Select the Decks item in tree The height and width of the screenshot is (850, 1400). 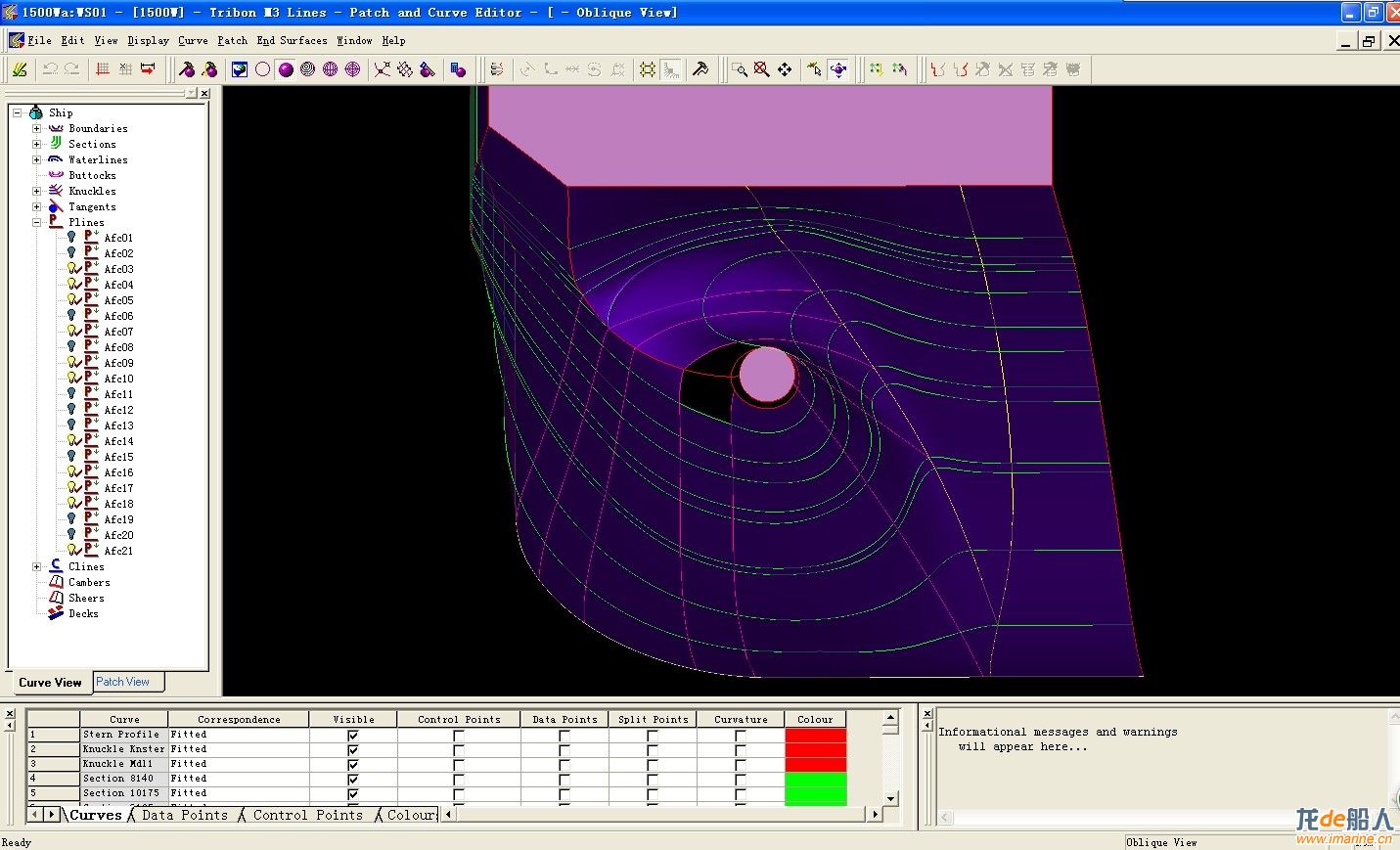(x=83, y=613)
